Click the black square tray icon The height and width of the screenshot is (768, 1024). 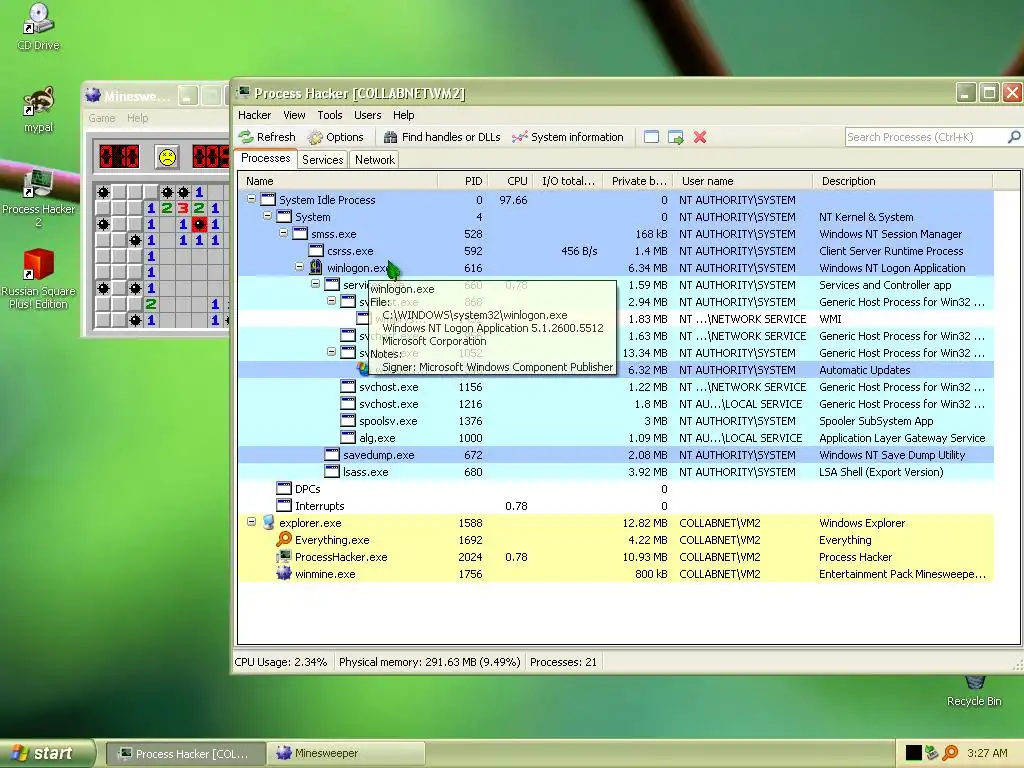point(914,753)
